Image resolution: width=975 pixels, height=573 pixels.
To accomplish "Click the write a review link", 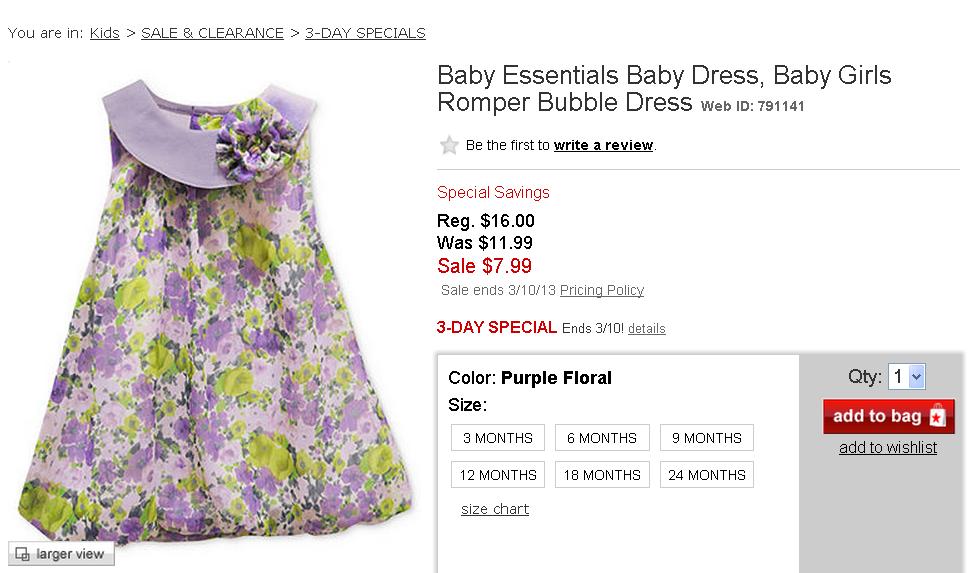I will click(x=603, y=145).
